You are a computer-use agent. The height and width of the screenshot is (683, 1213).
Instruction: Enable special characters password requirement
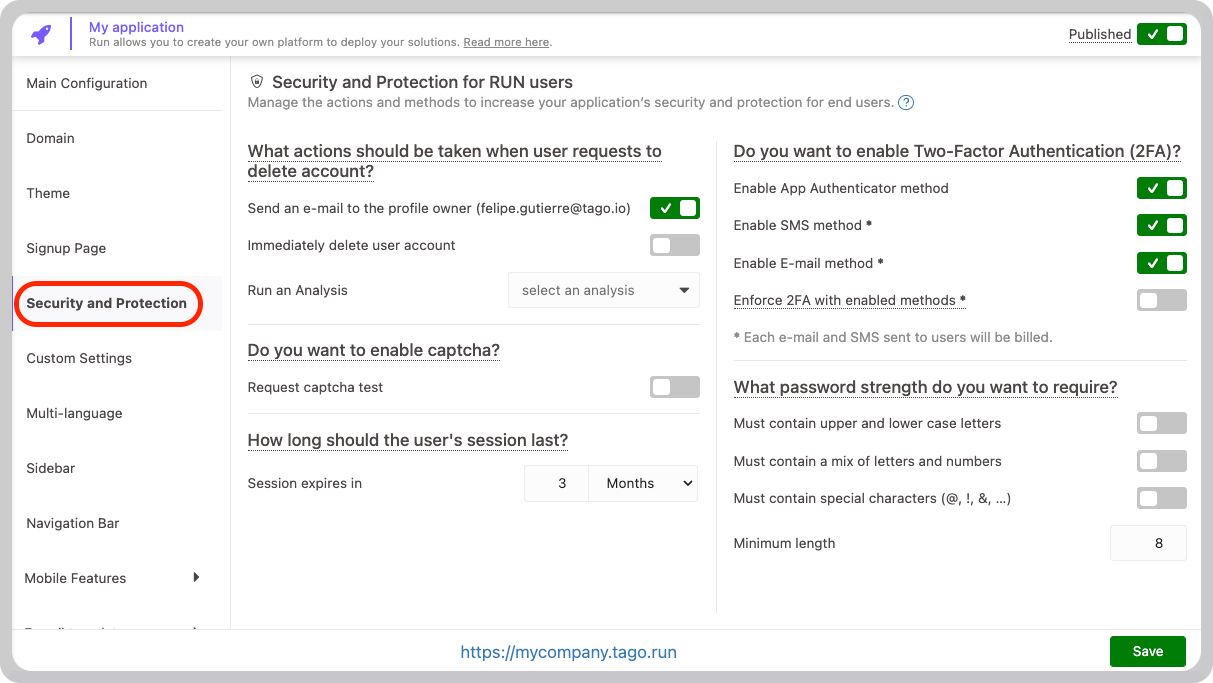click(x=1161, y=498)
